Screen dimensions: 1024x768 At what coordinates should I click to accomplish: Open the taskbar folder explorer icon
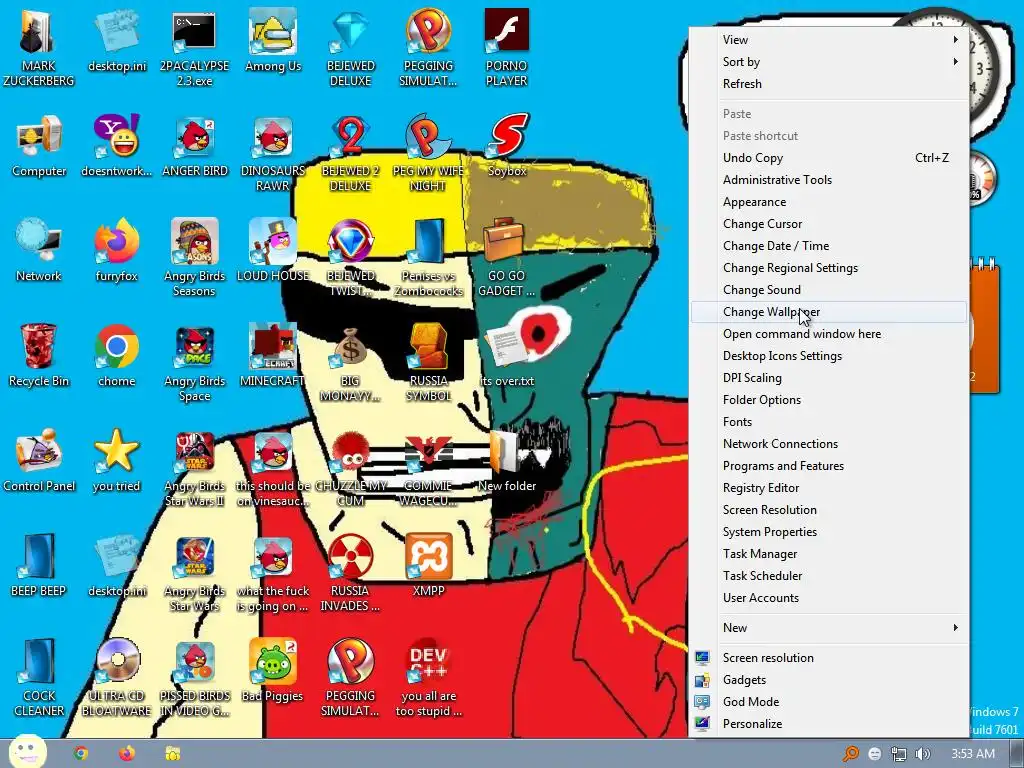(172, 754)
